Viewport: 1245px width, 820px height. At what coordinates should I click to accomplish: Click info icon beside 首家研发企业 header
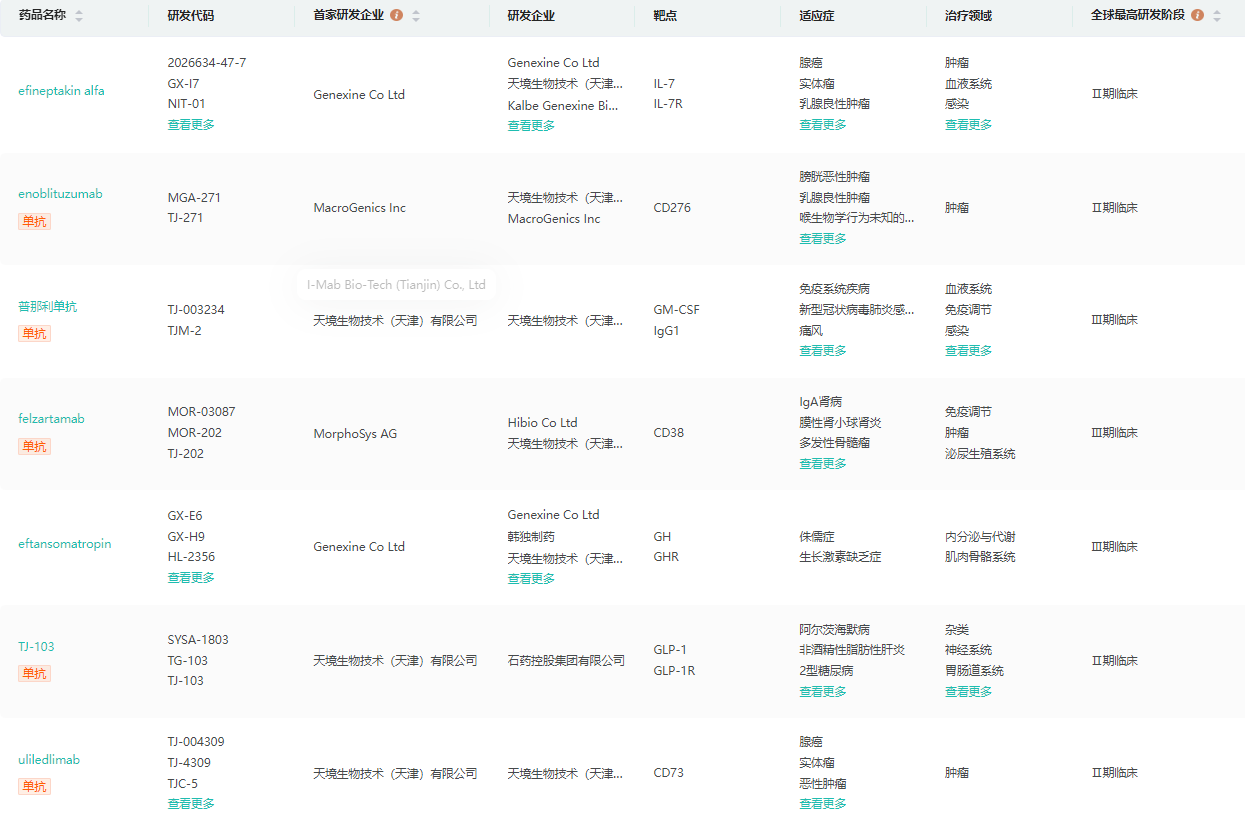[x=397, y=16]
